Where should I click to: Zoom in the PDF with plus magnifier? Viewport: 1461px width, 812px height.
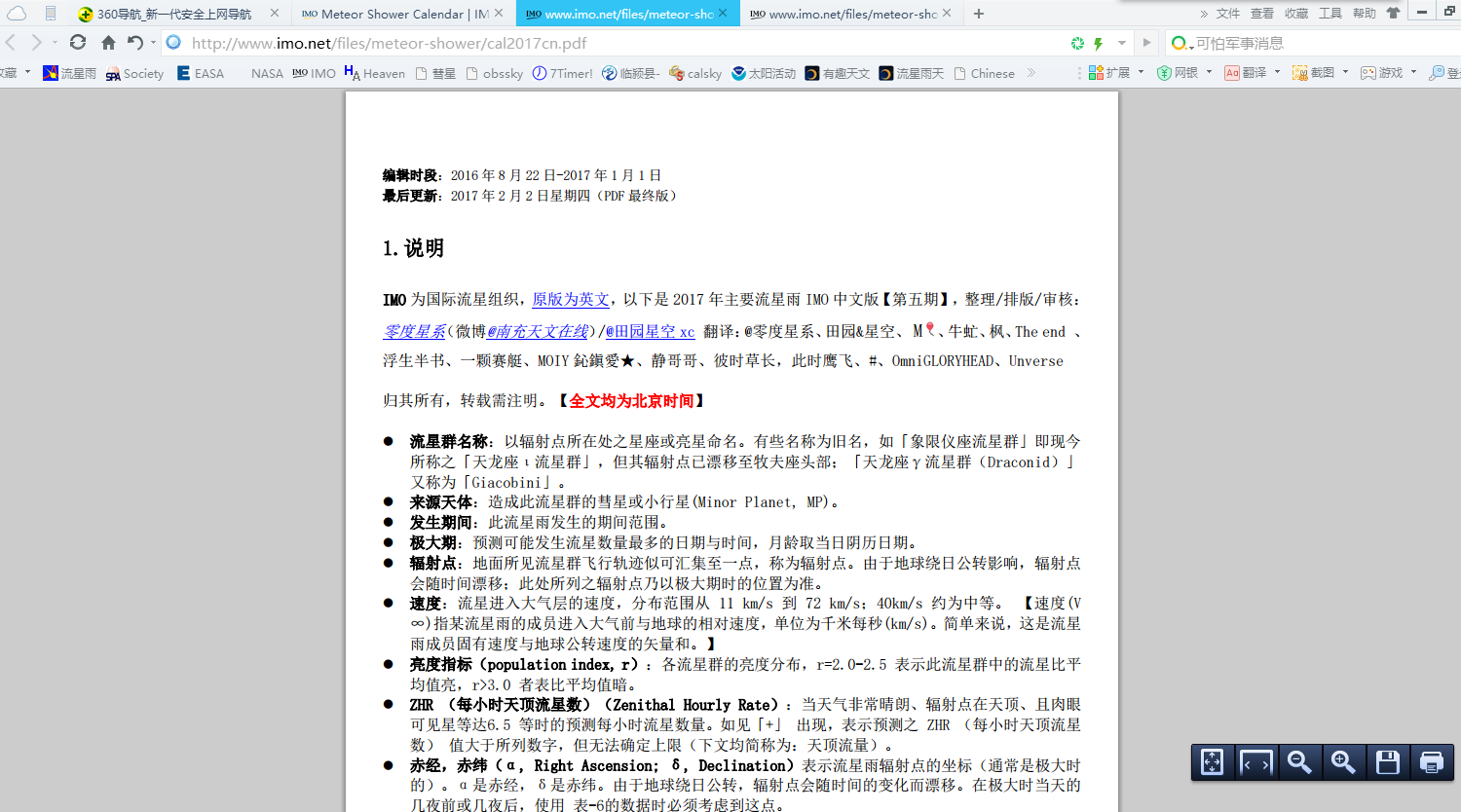pyautogui.click(x=1343, y=762)
